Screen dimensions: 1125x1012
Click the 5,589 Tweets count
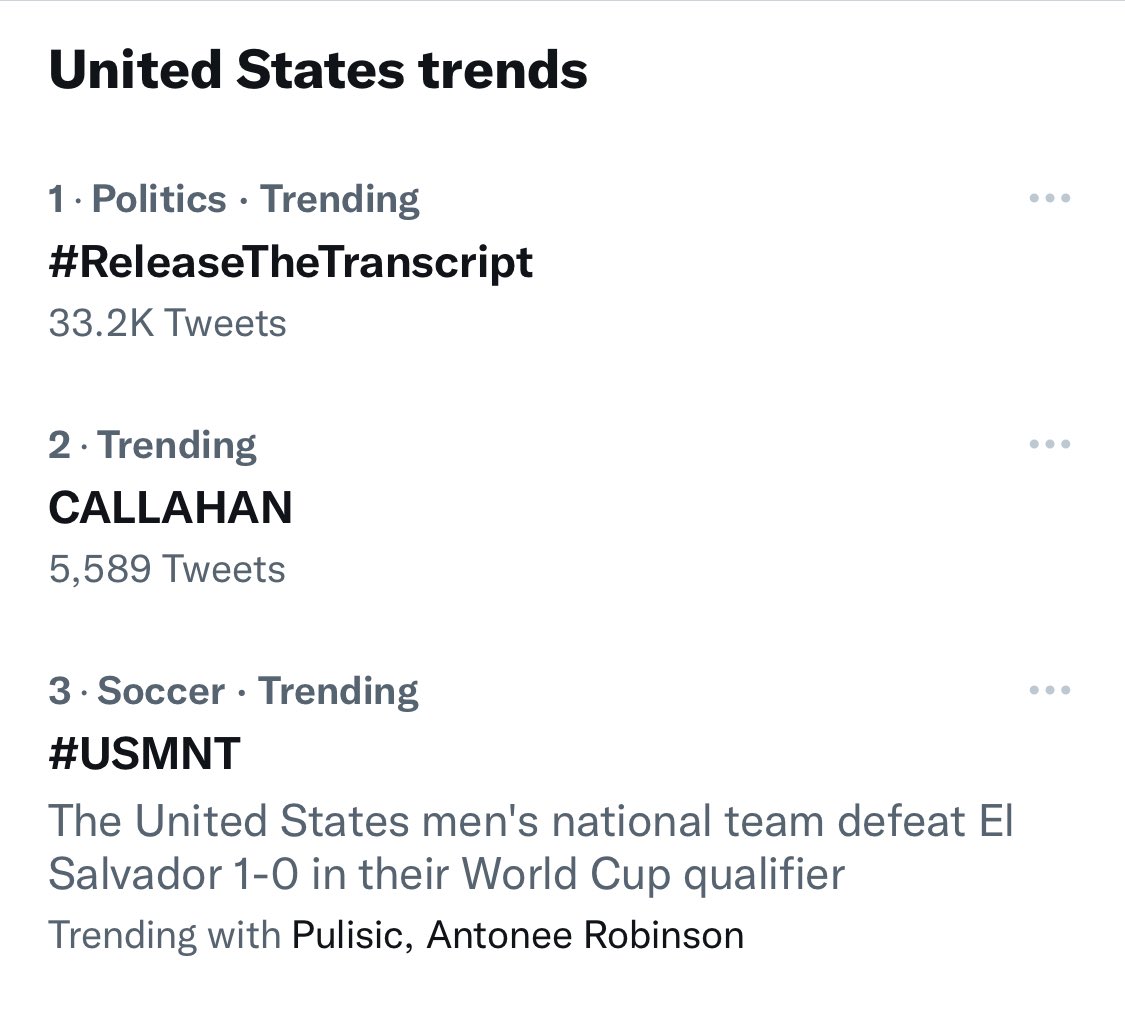click(167, 569)
